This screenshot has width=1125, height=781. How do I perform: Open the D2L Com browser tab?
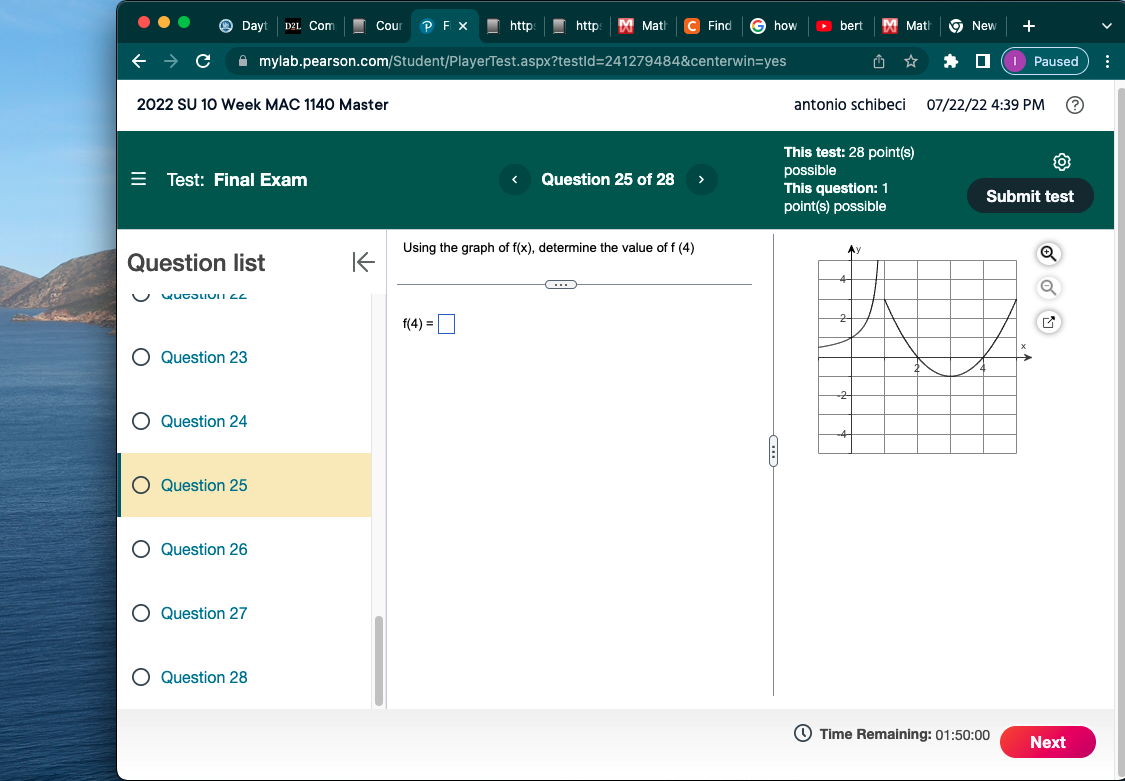point(309,25)
